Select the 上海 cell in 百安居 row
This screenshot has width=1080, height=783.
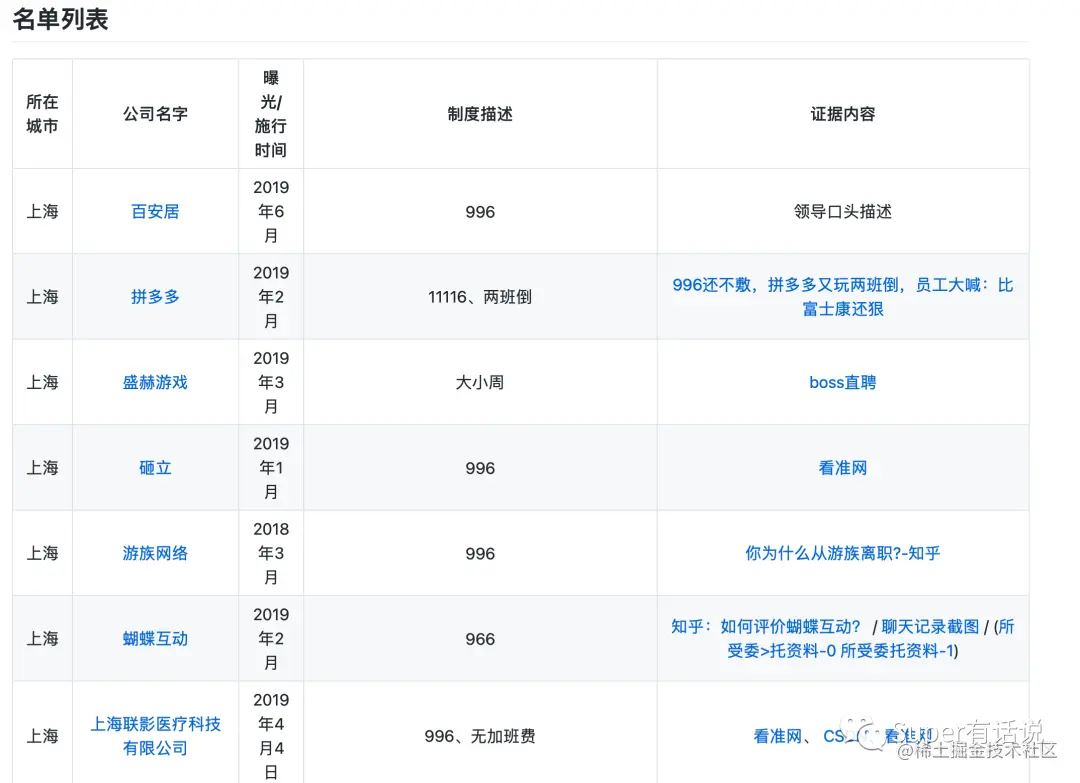tap(42, 211)
